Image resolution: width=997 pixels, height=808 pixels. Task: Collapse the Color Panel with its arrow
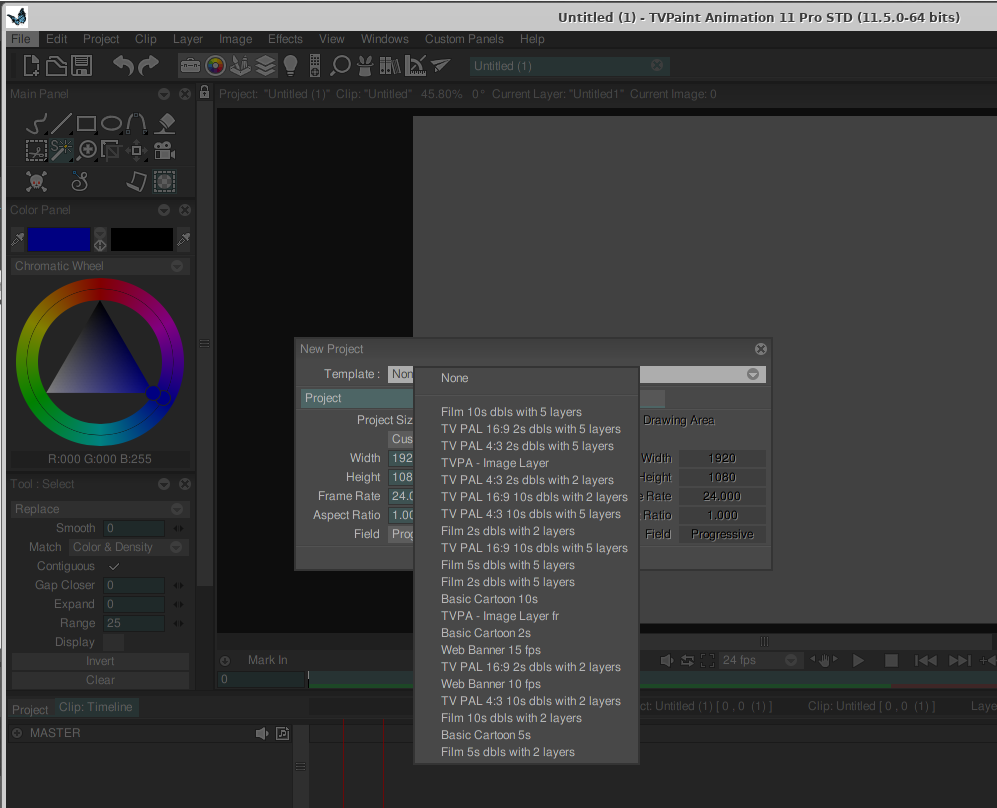(x=164, y=210)
